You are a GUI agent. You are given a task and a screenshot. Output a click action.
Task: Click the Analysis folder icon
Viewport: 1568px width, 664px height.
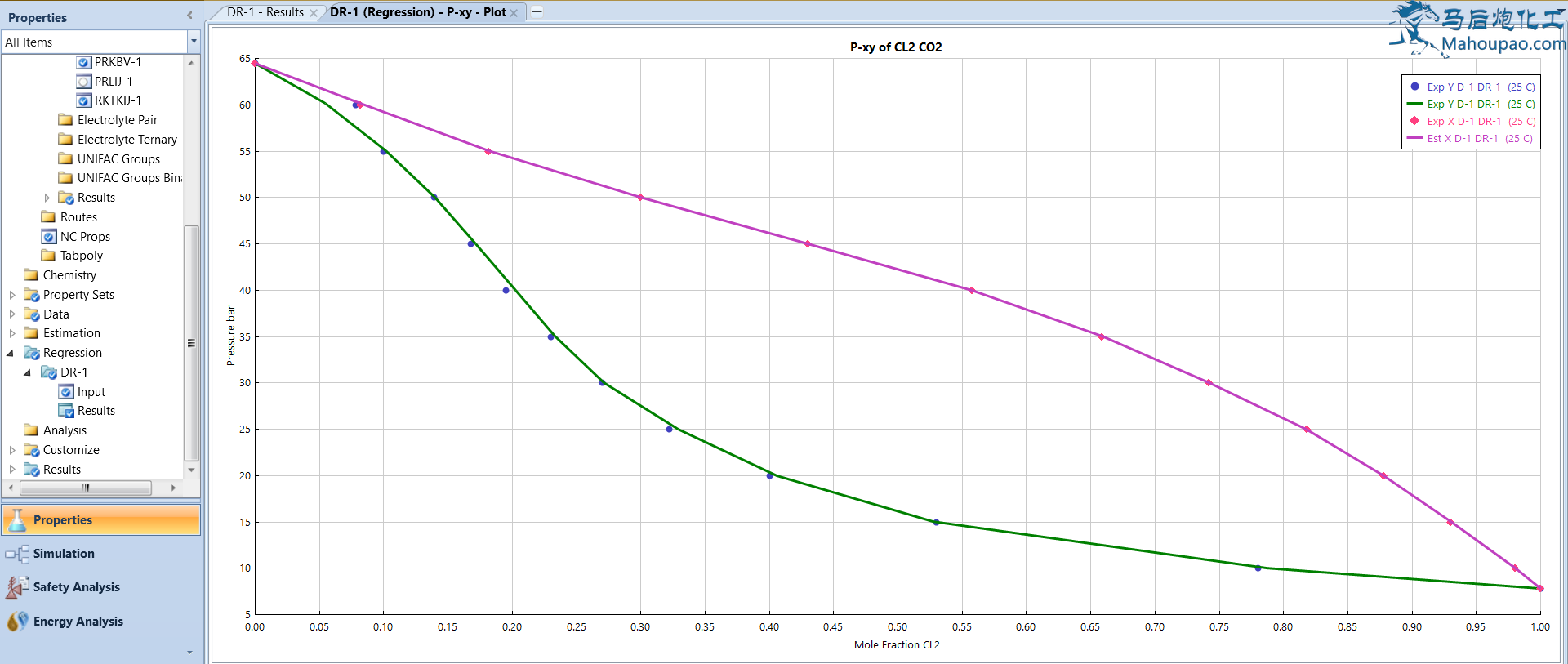click(x=32, y=430)
